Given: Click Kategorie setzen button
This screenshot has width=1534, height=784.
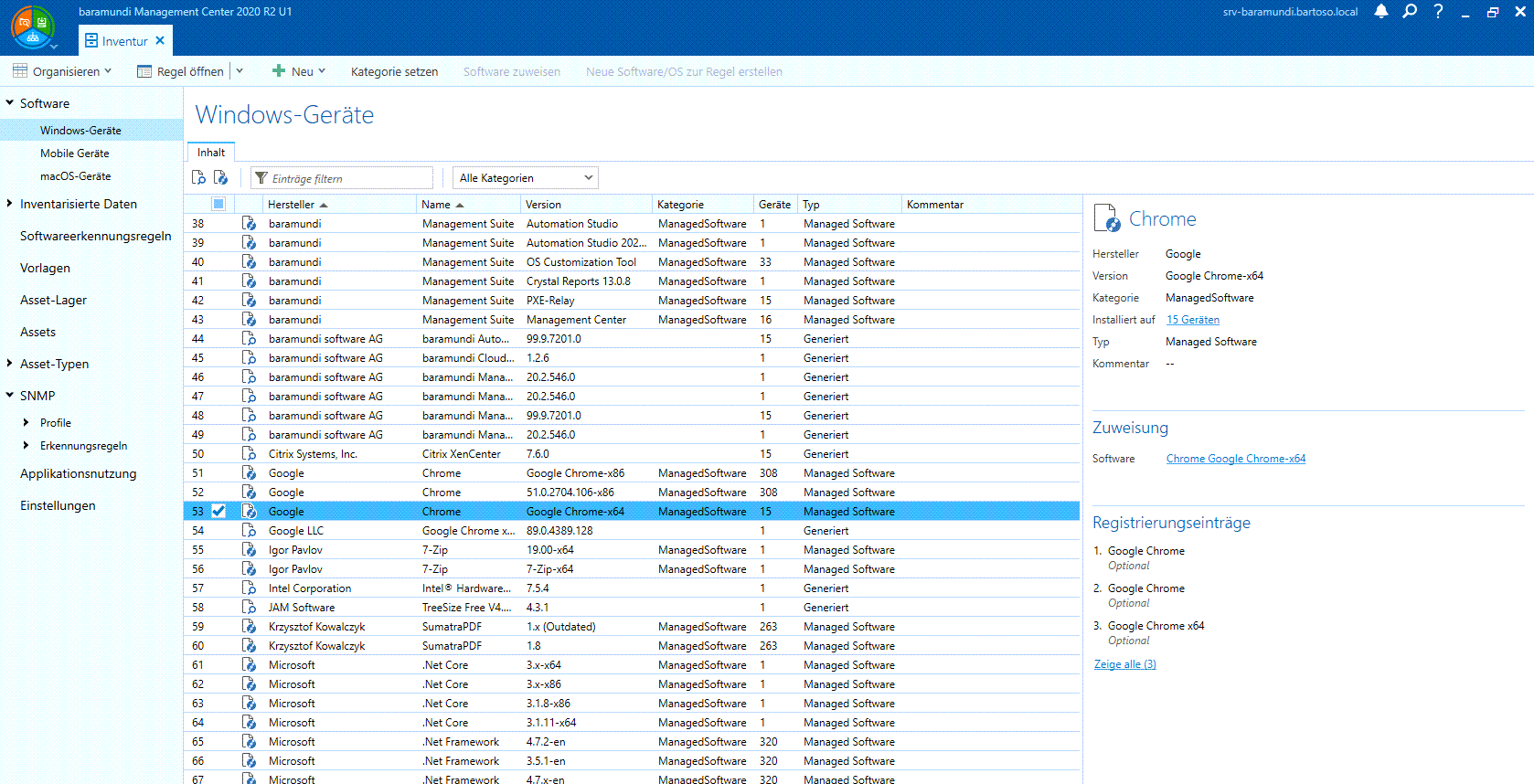Looking at the screenshot, I should [x=394, y=71].
